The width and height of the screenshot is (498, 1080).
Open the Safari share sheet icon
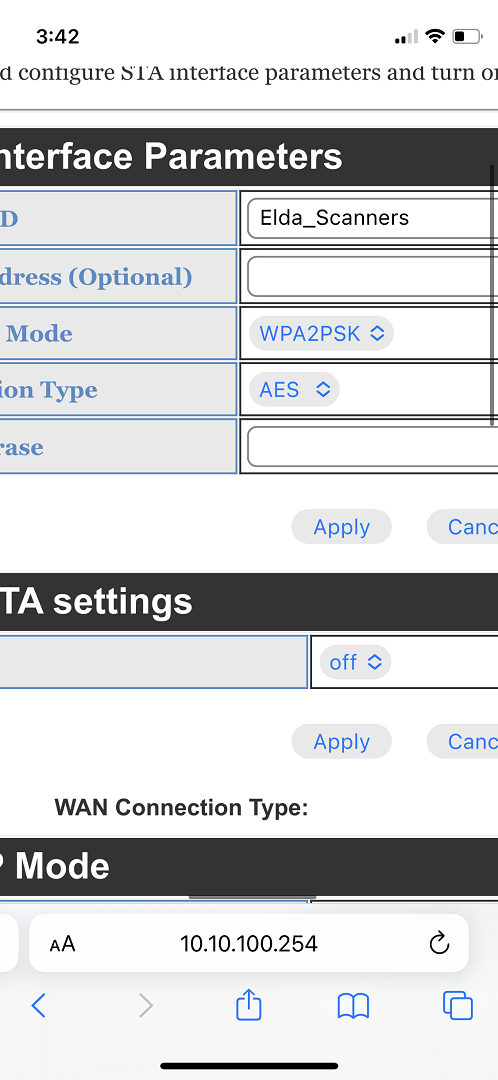(x=249, y=1004)
